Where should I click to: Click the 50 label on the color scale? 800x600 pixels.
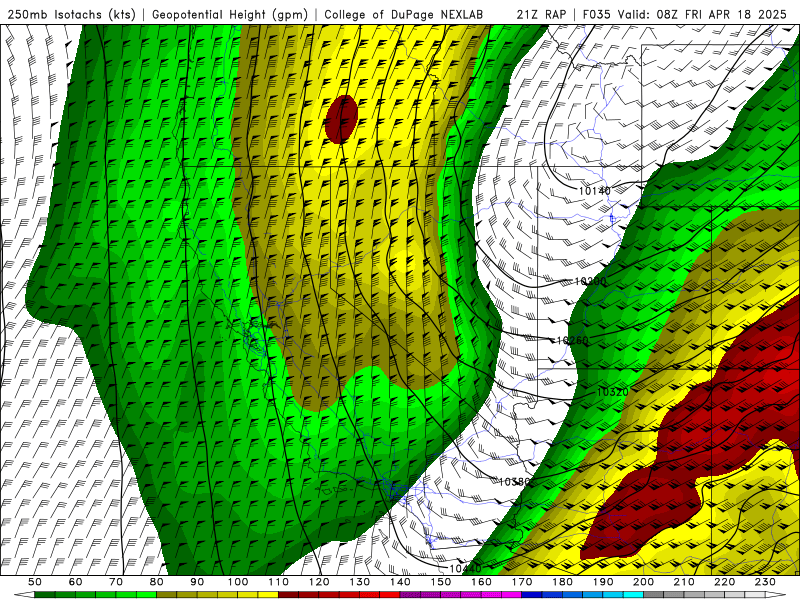35,582
